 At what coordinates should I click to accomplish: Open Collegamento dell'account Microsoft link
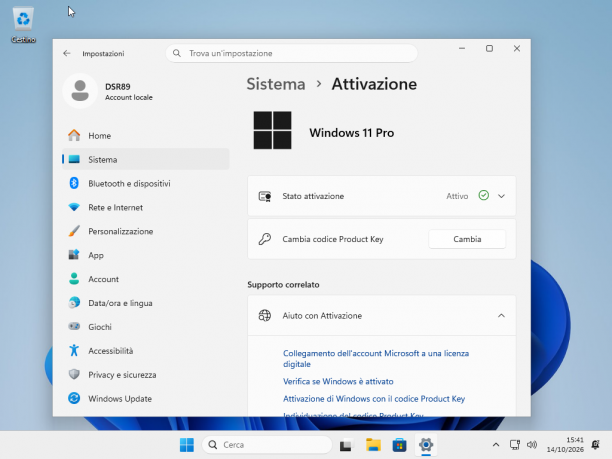pyautogui.click(x=376, y=358)
